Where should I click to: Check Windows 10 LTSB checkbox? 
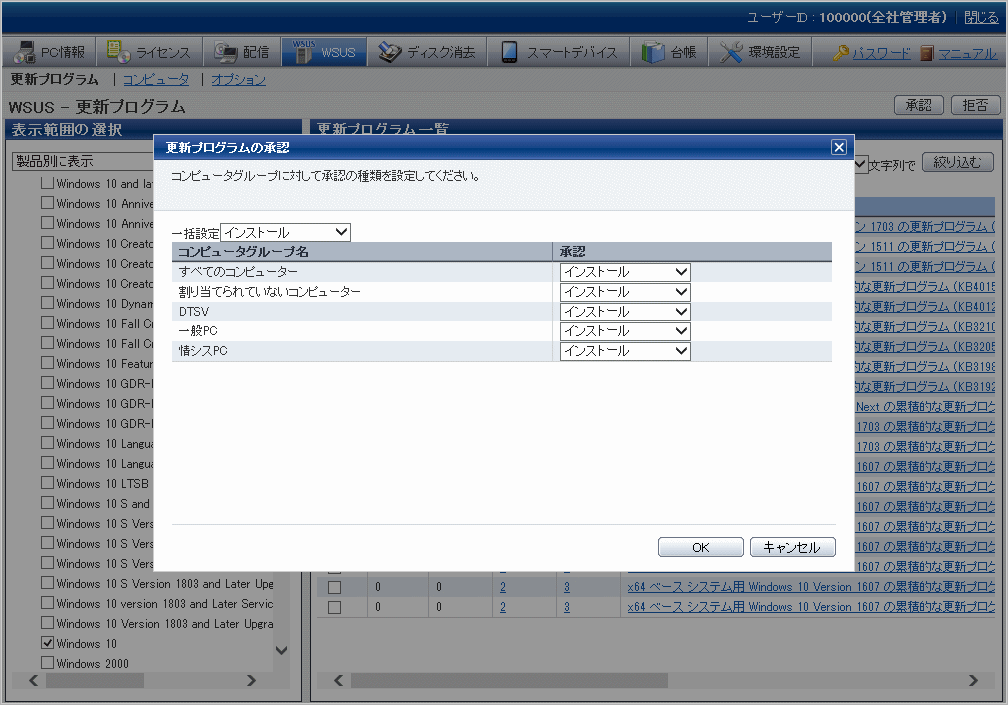click(x=47, y=483)
